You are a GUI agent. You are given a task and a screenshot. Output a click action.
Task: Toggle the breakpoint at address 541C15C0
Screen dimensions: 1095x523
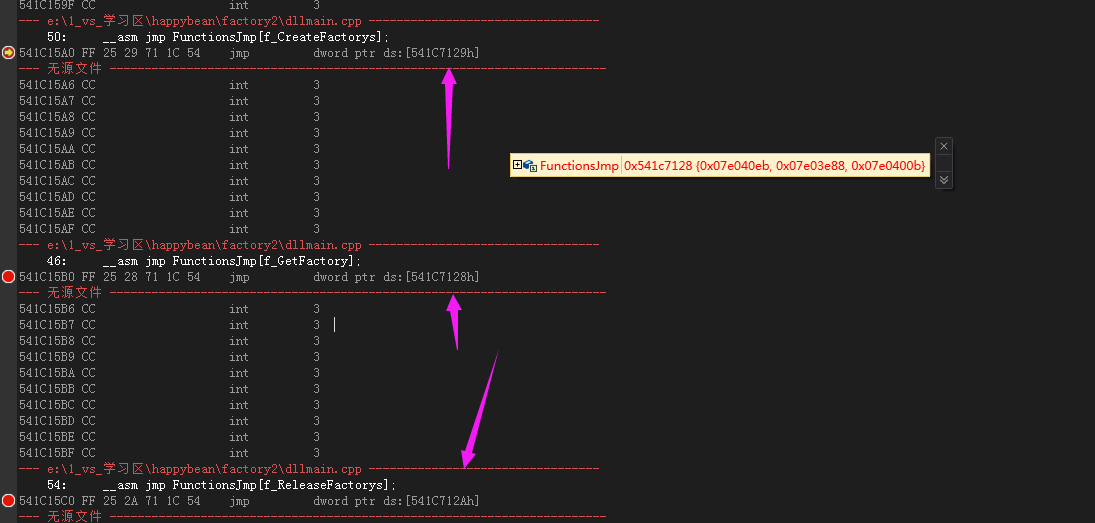pos(8,501)
